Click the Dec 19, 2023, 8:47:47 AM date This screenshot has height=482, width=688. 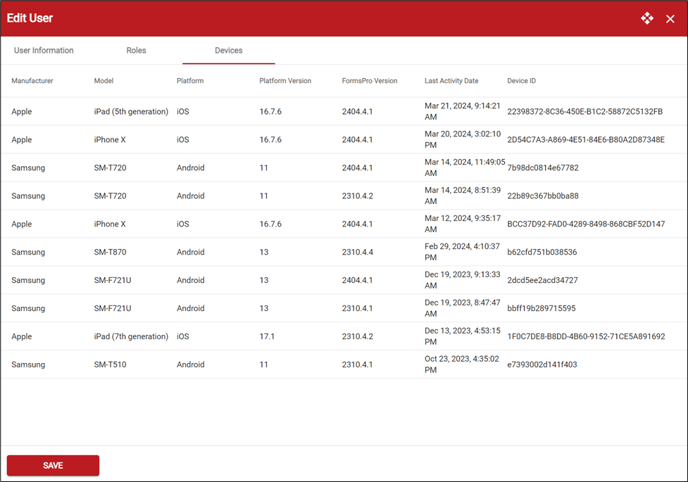point(462,308)
